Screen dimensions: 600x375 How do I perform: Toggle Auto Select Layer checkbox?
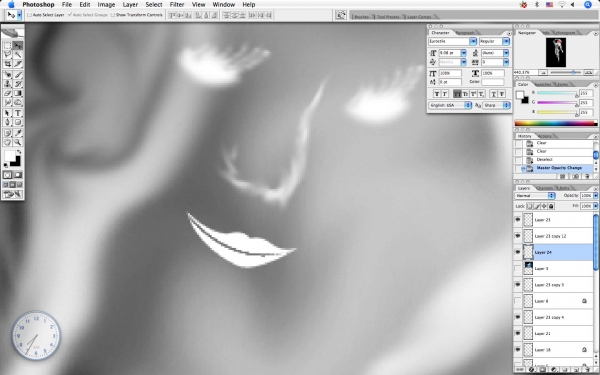[x=29, y=15]
